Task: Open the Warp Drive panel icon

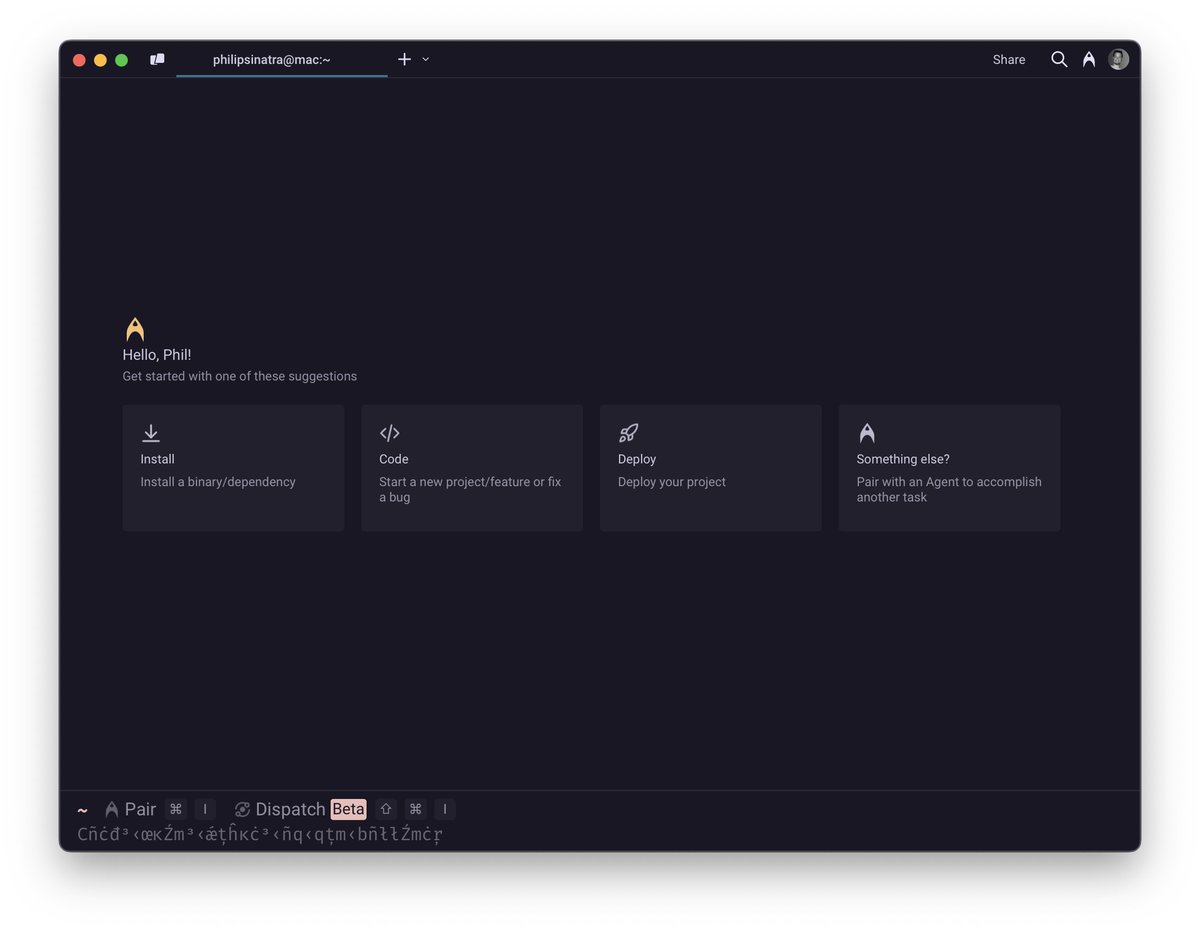Action: [x=157, y=60]
